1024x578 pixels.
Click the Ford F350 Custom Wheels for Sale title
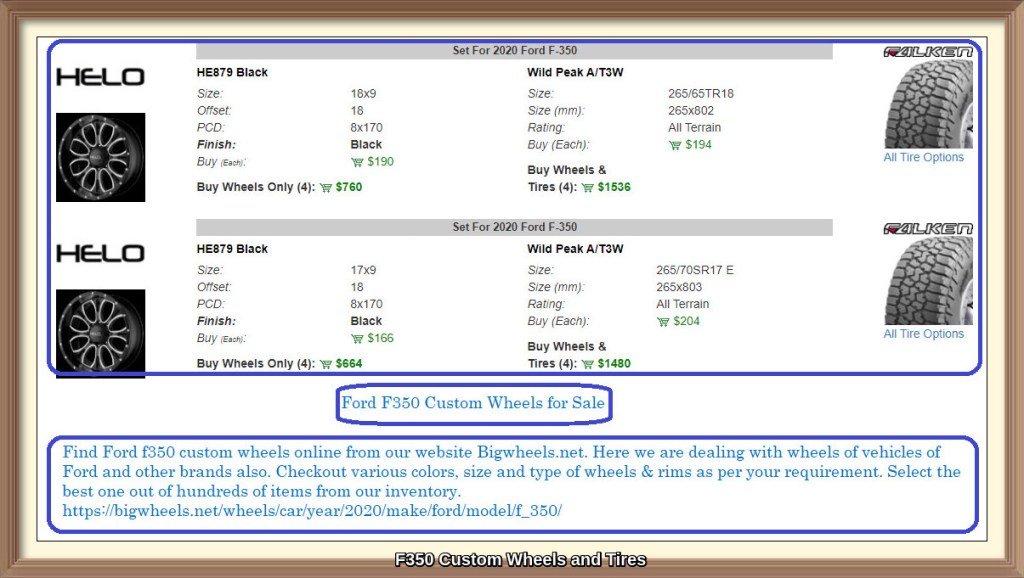[473, 403]
